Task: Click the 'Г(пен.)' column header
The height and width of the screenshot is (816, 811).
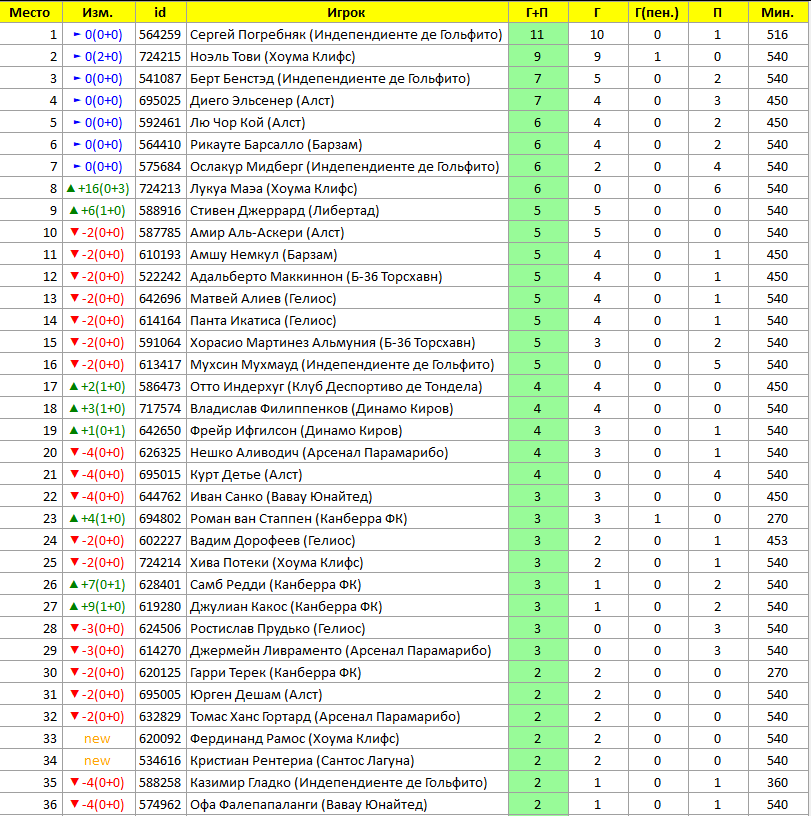Action: point(658,12)
